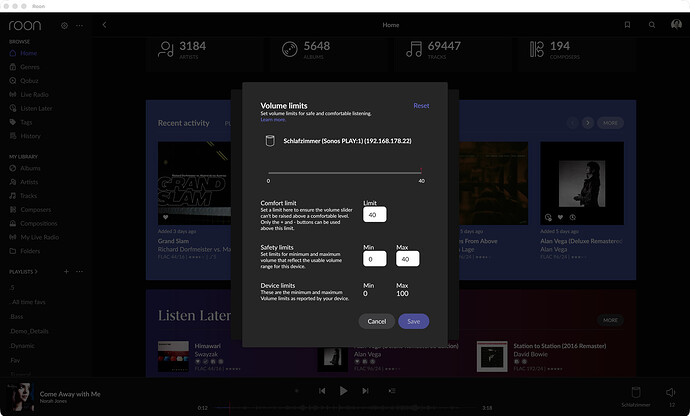Click the bookmark icon in top bar
The height and width of the screenshot is (416, 690).
click(627, 25)
